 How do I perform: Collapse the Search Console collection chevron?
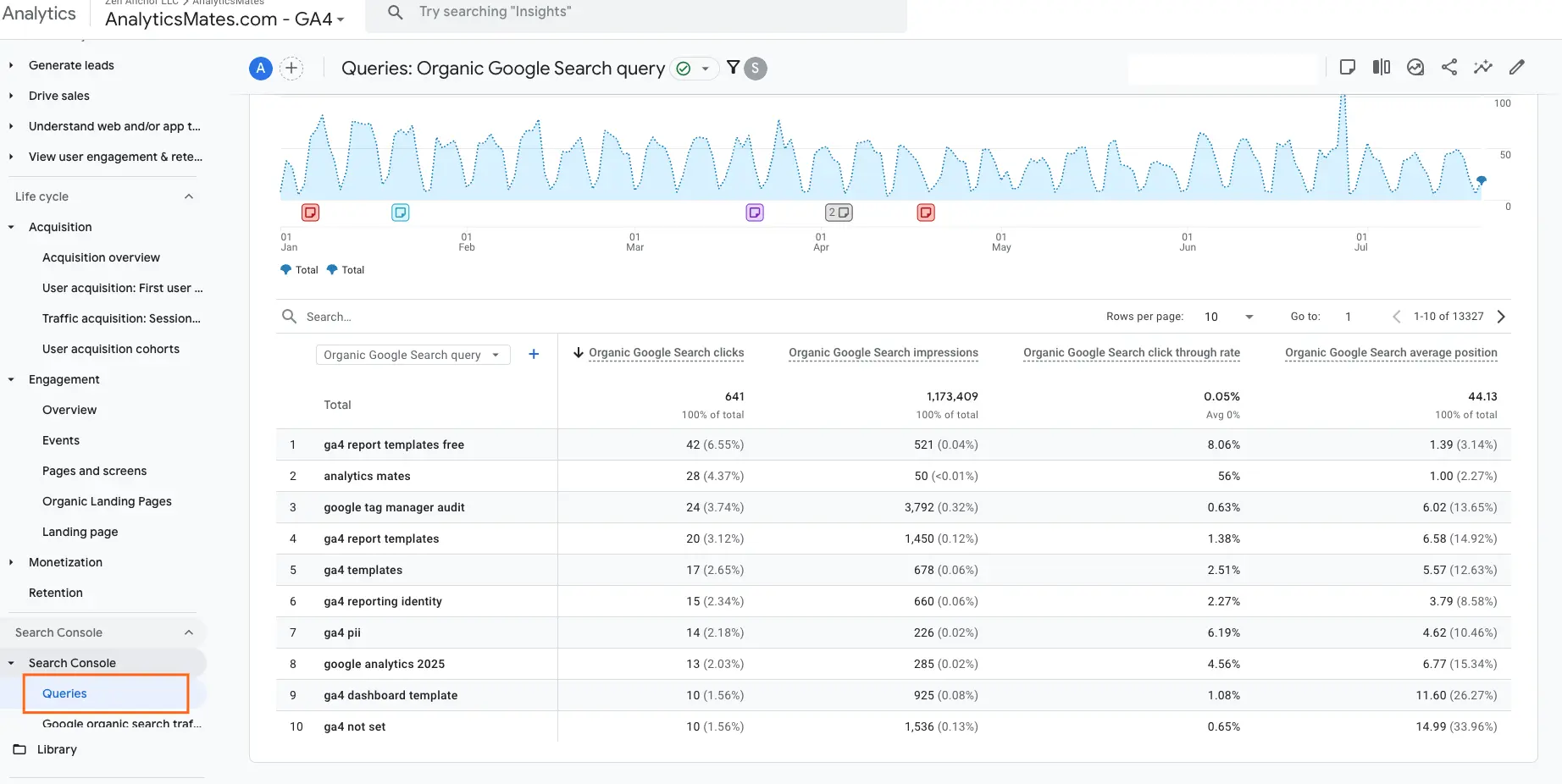189,632
